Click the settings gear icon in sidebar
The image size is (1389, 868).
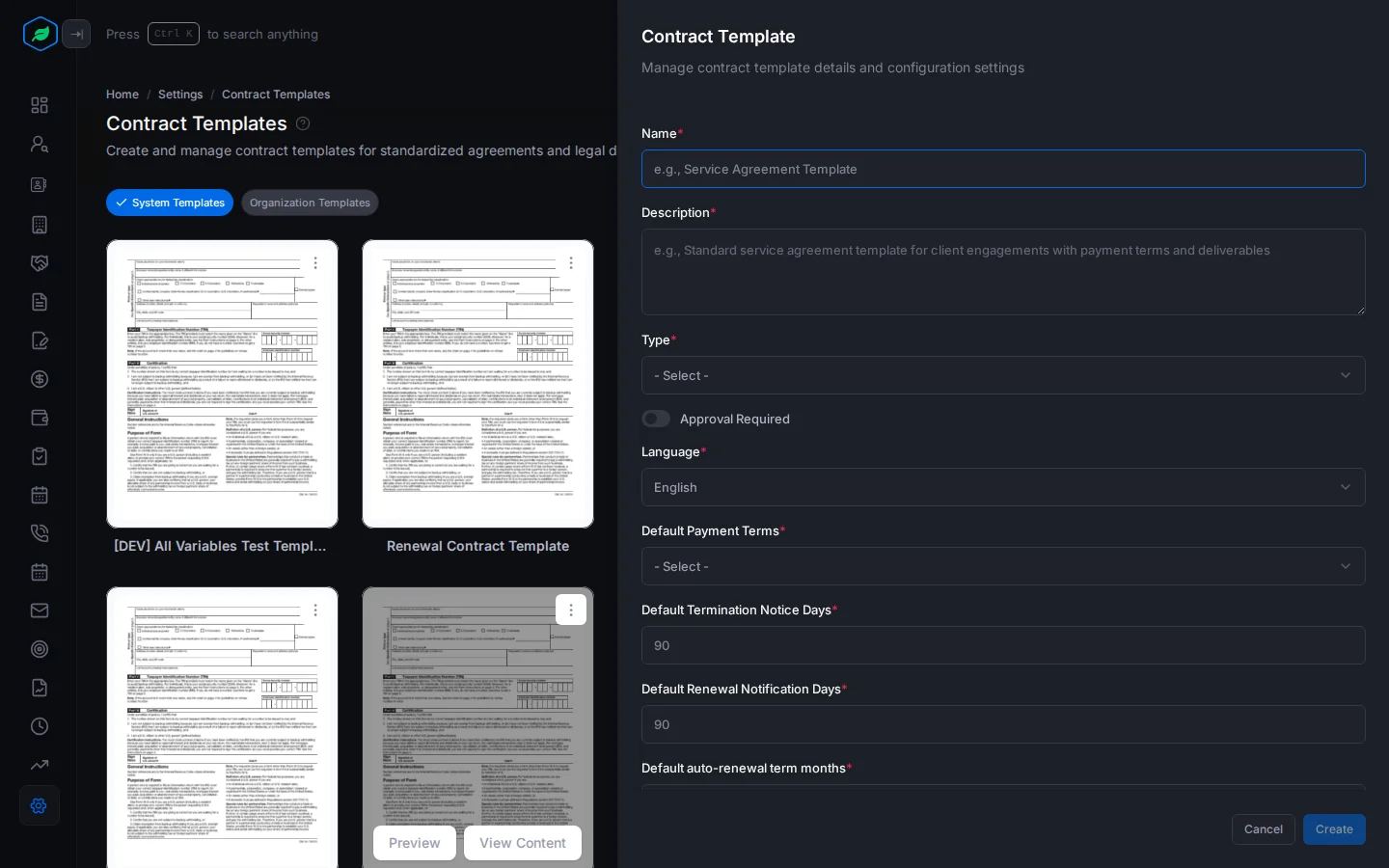click(x=40, y=805)
